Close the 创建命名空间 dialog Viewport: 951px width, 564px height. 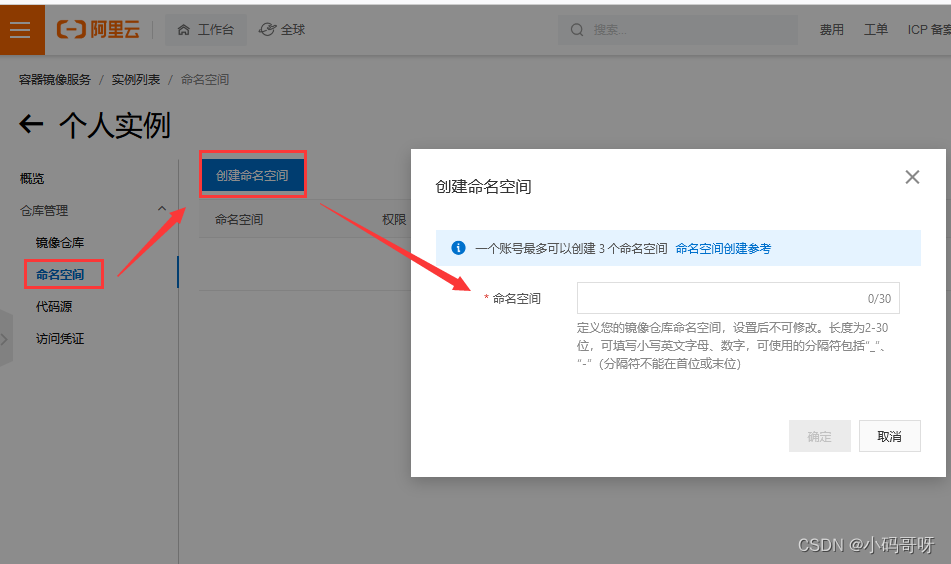[x=912, y=177]
